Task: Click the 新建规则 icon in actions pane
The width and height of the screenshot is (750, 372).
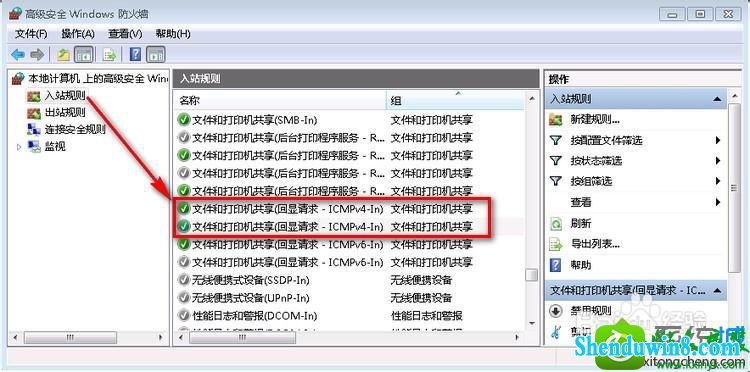Action: point(556,119)
